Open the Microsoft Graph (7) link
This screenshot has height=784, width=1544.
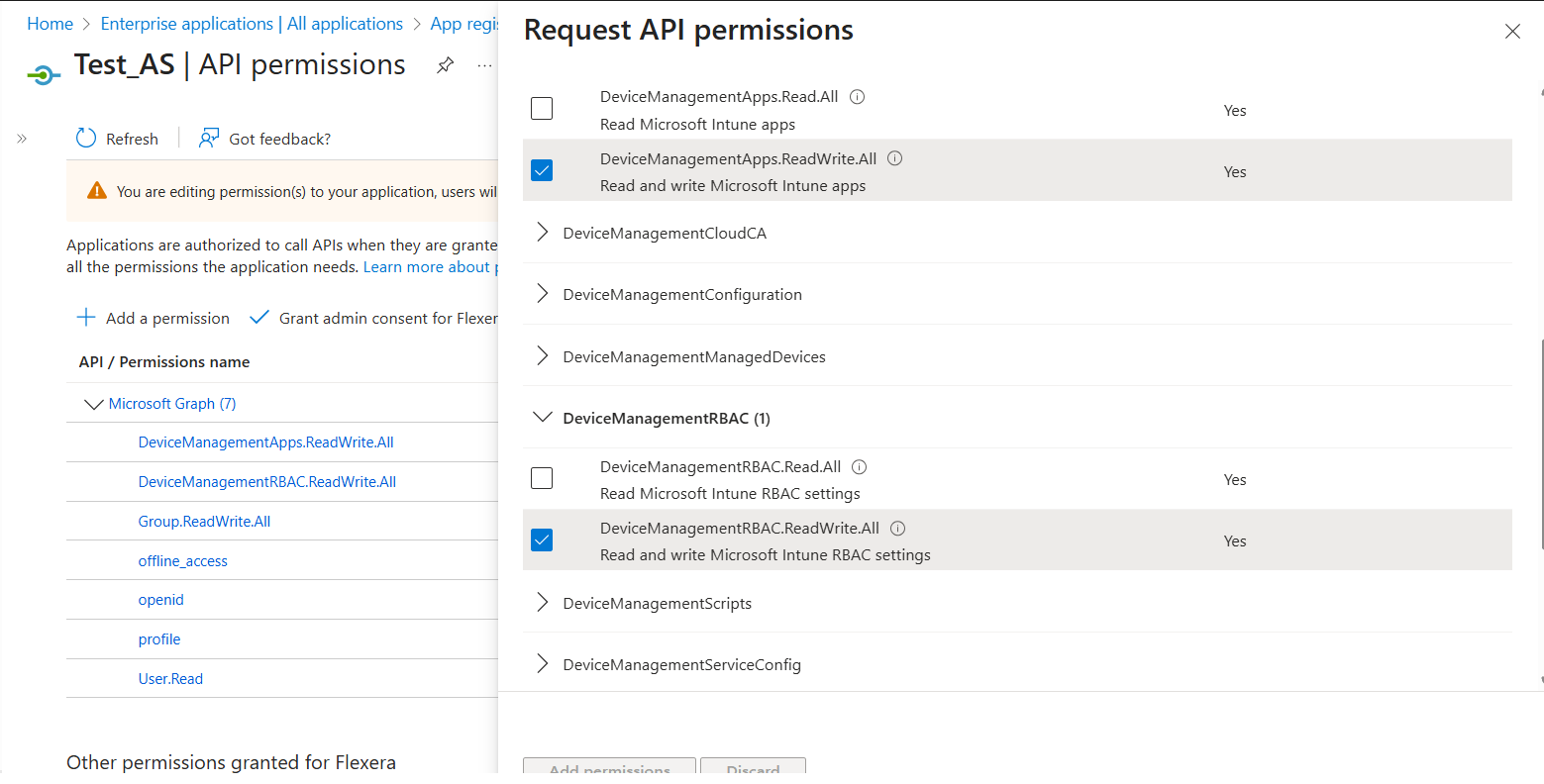[172, 404]
